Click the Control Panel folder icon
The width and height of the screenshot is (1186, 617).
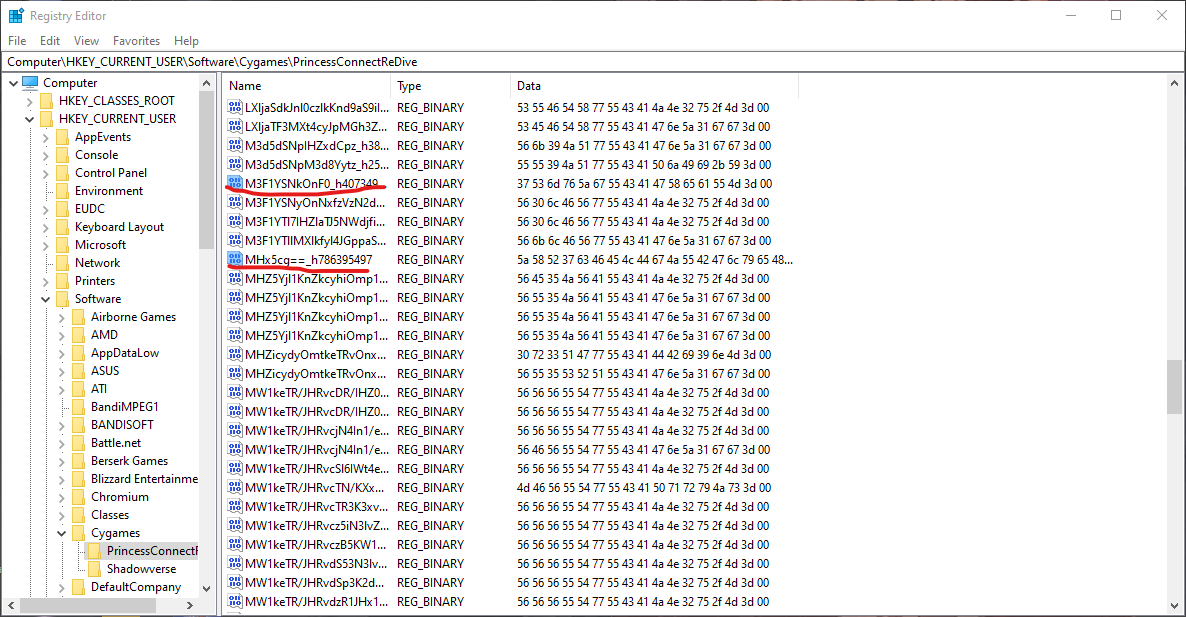pyautogui.click(x=62, y=172)
